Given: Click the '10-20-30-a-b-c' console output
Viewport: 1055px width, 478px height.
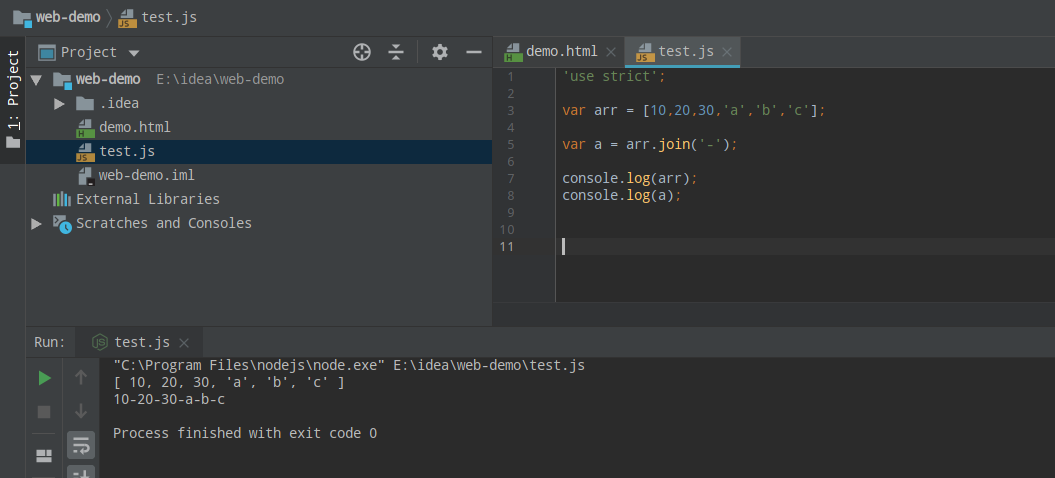Looking at the screenshot, I should pos(169,399).
